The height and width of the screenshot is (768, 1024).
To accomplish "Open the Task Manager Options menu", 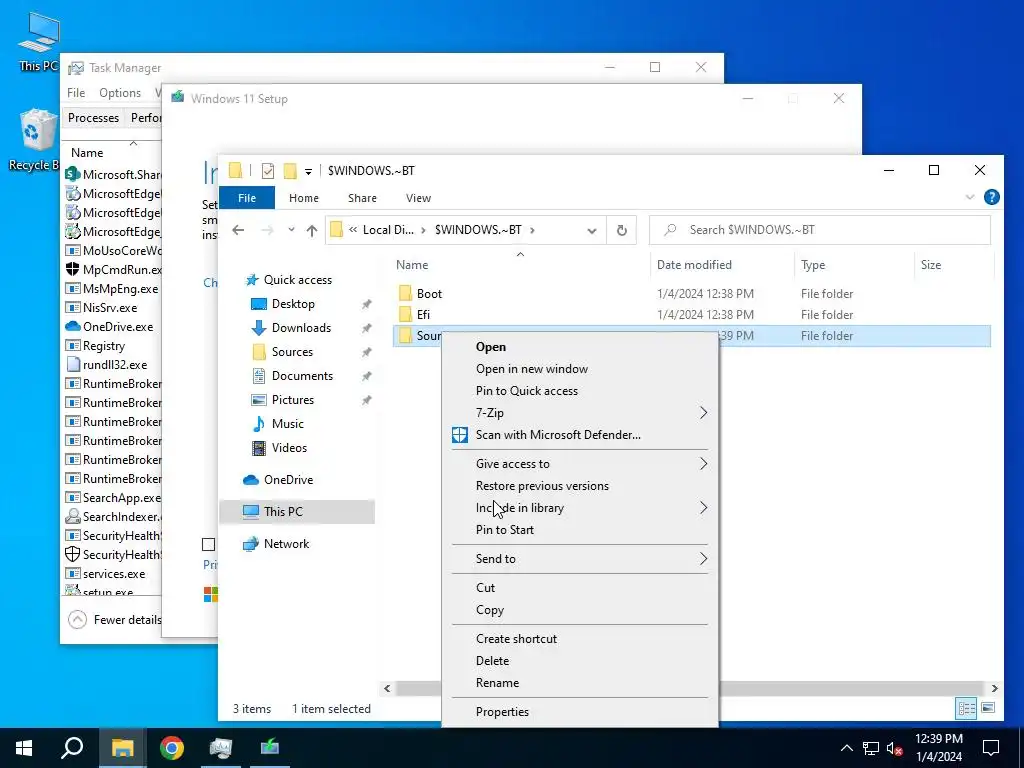I will (x=120, y=93).
